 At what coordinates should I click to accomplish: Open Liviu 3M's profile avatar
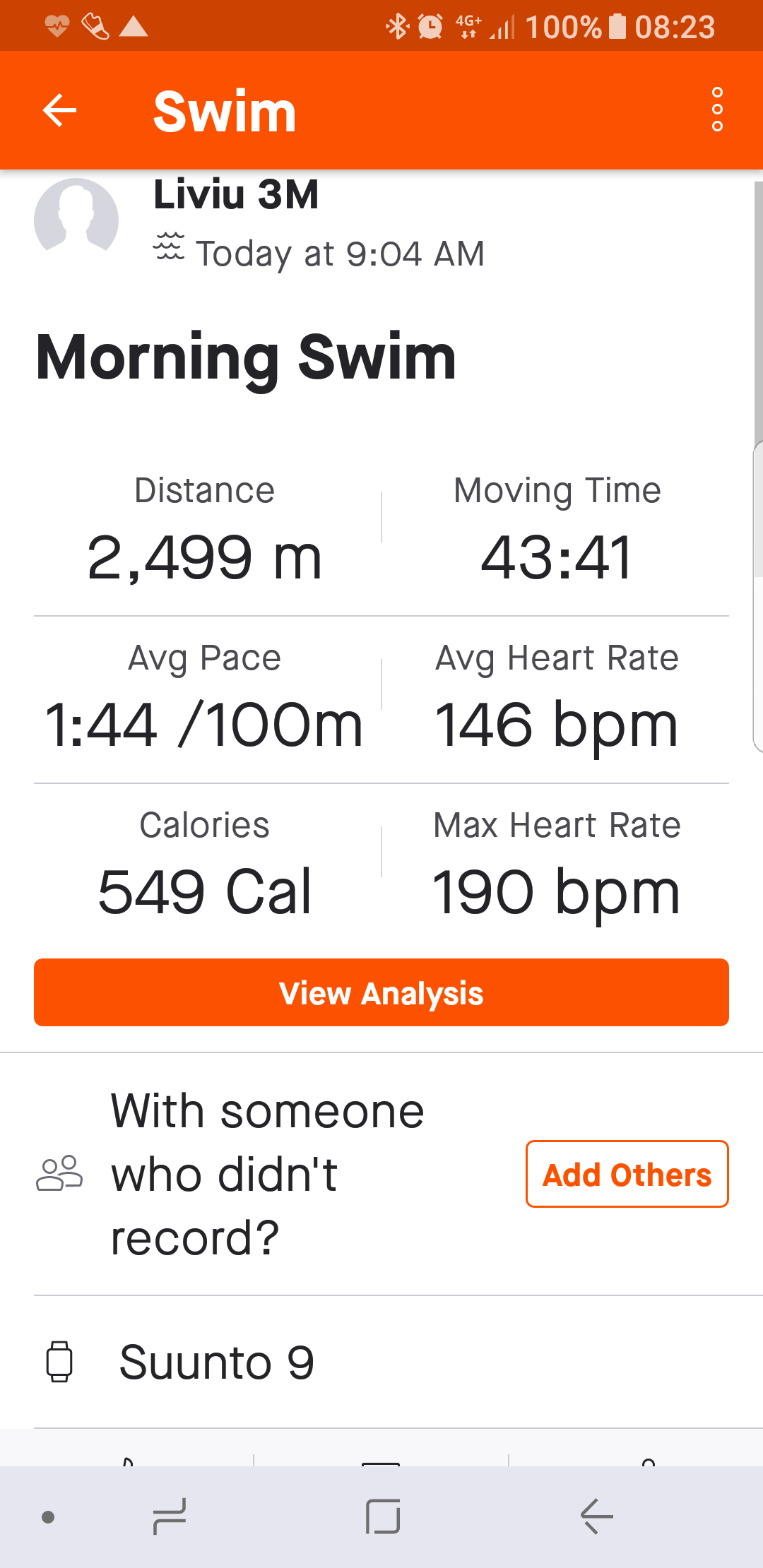[x=76, y=219]
